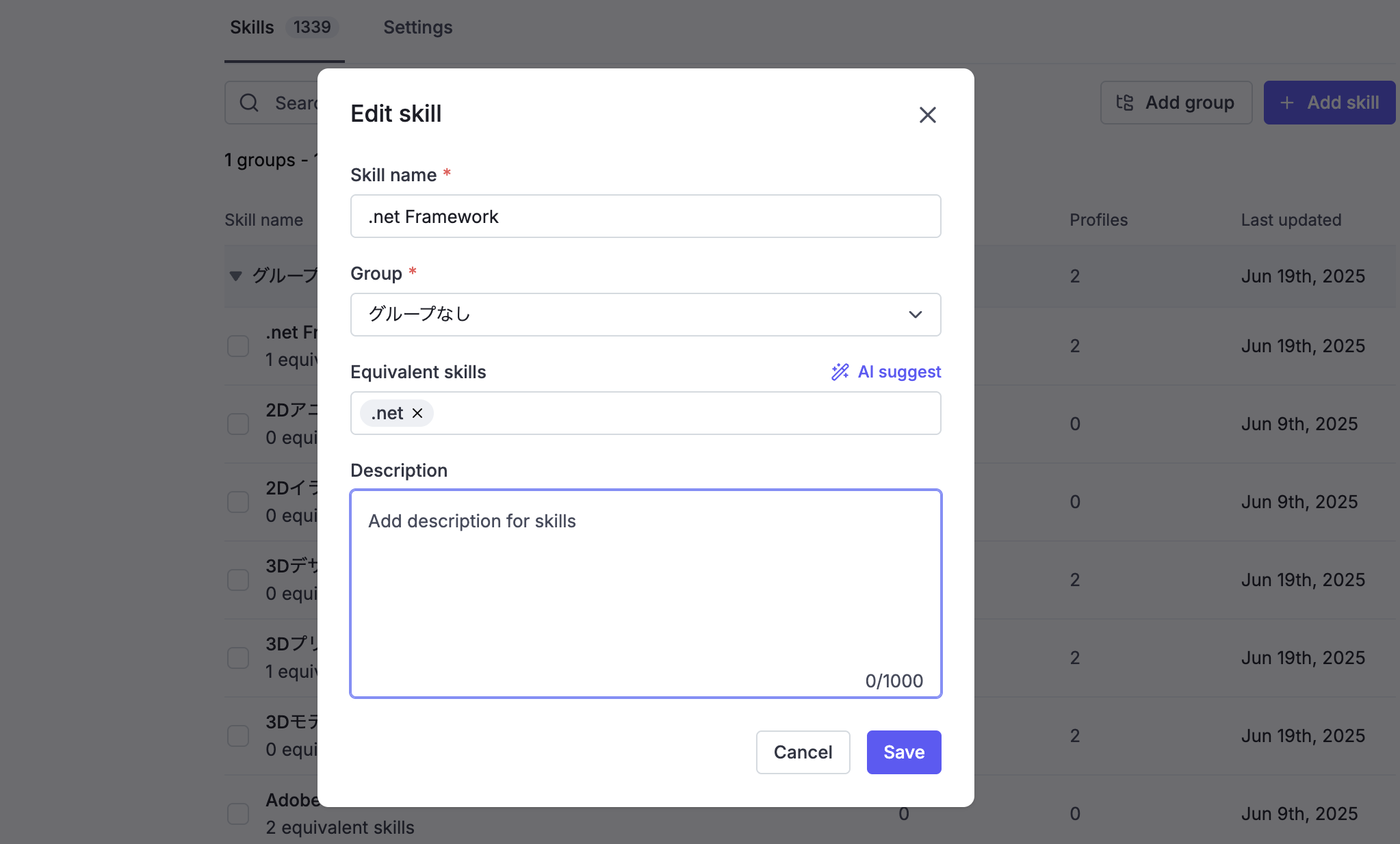This screenshot has width=1400, height=844.
Task: Switch to the Settings tab
Action: pyautogui.click(x=418, y=27)
